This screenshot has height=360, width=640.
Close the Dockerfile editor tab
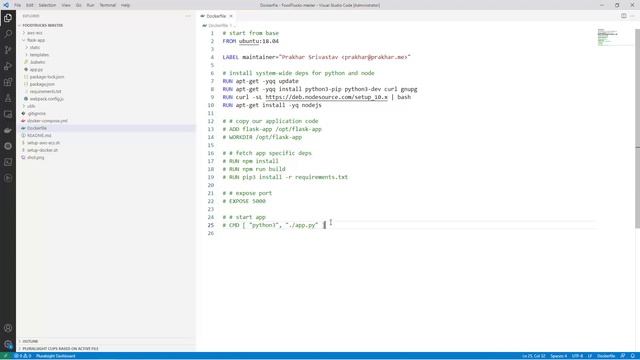coord(231,16)
